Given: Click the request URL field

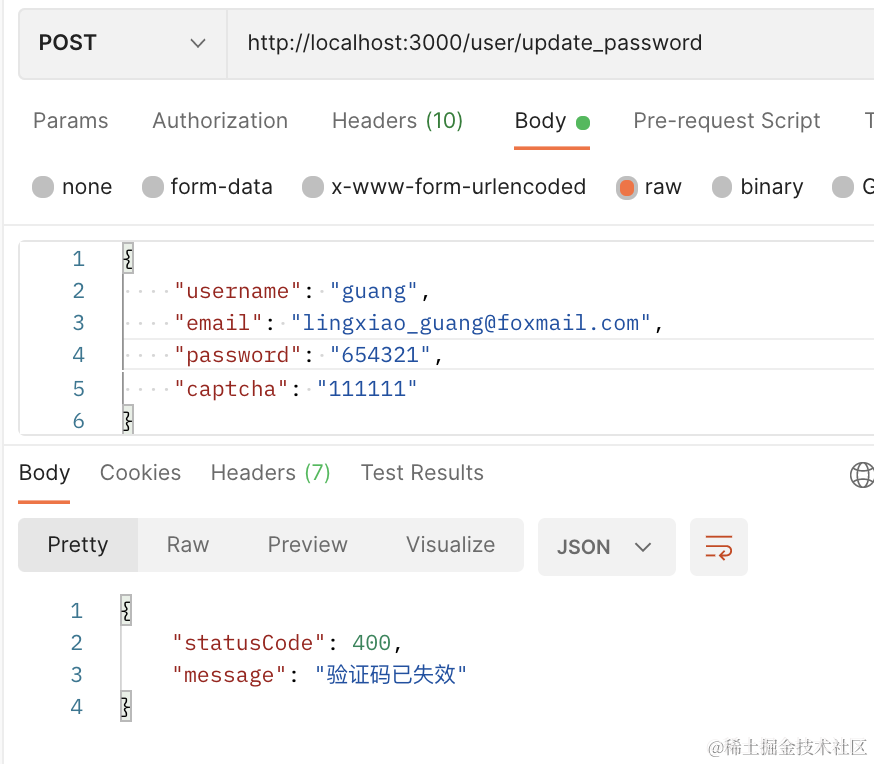Looking at the screenshot, I should [x=550, y=43].
